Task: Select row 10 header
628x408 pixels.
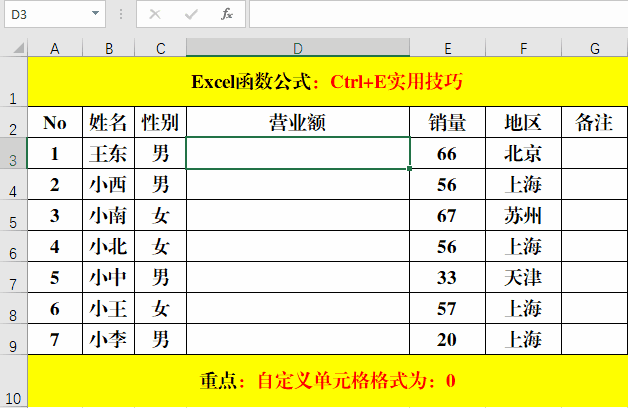Action: [x=13, y=381]
